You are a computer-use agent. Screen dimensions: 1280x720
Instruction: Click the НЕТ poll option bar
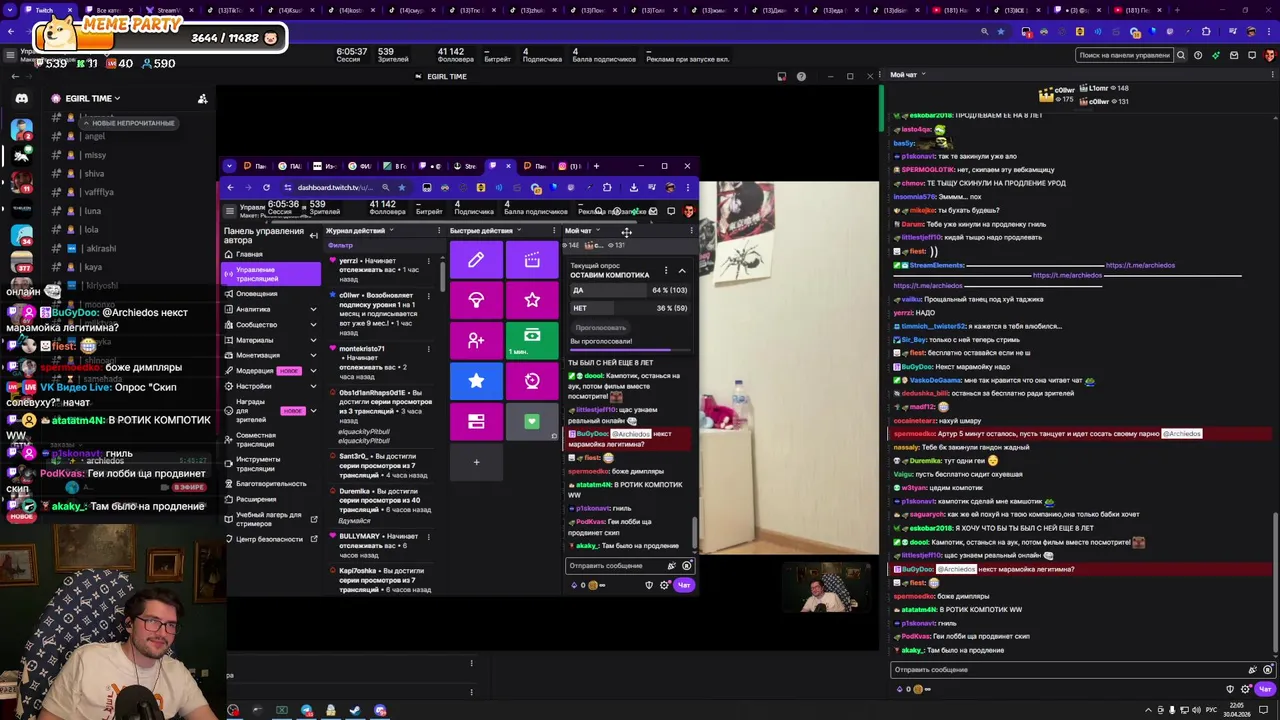pos(629,308)
